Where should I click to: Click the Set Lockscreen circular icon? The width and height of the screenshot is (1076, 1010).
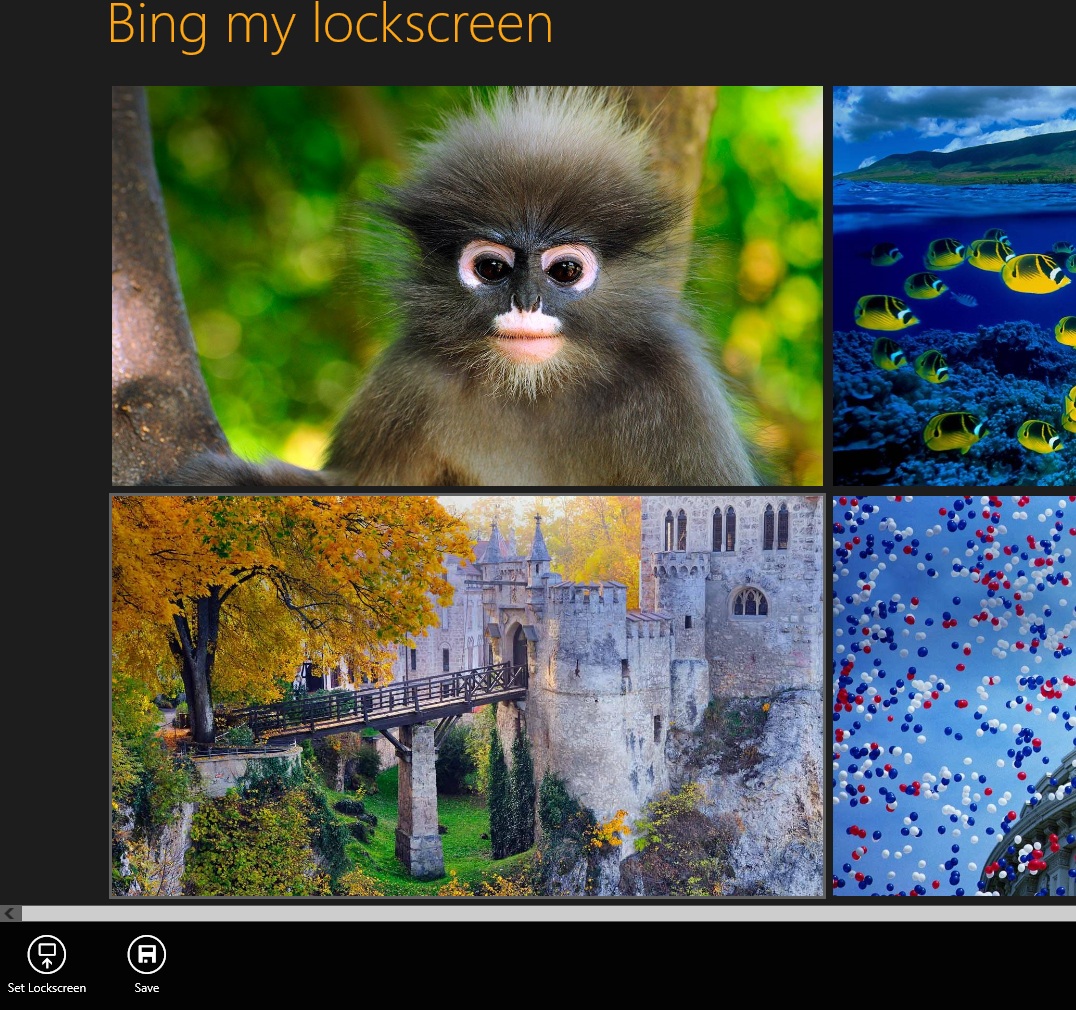47,954
